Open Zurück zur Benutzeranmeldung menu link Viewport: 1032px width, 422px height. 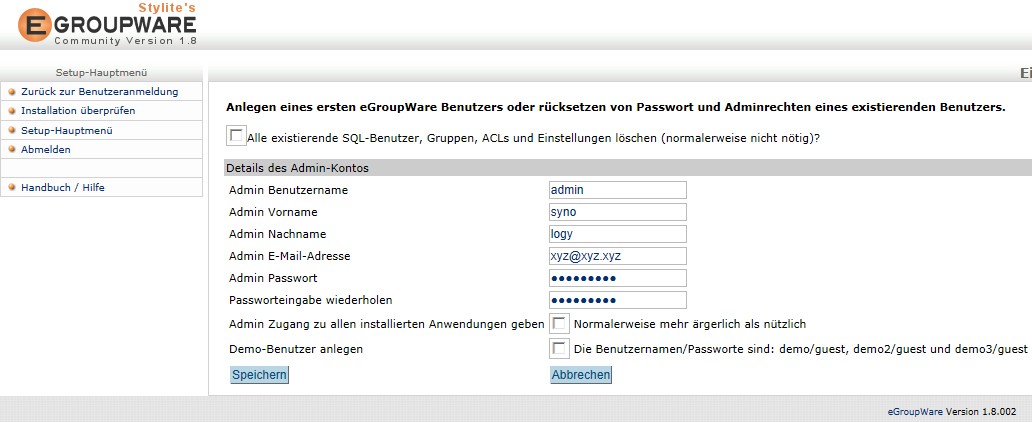pos(99,92)
